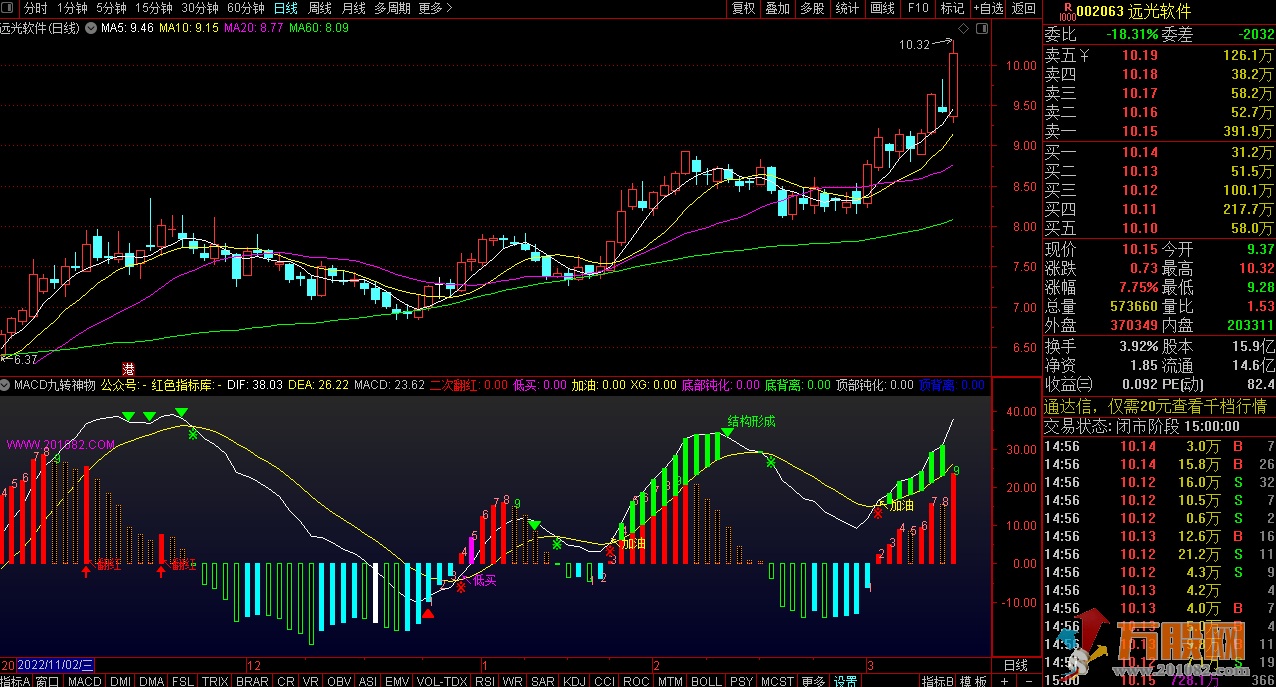Select the 周线 weekly period
Image resolution: width=1276 pixels, height=687 pixels.
click(x=320, y=8)
